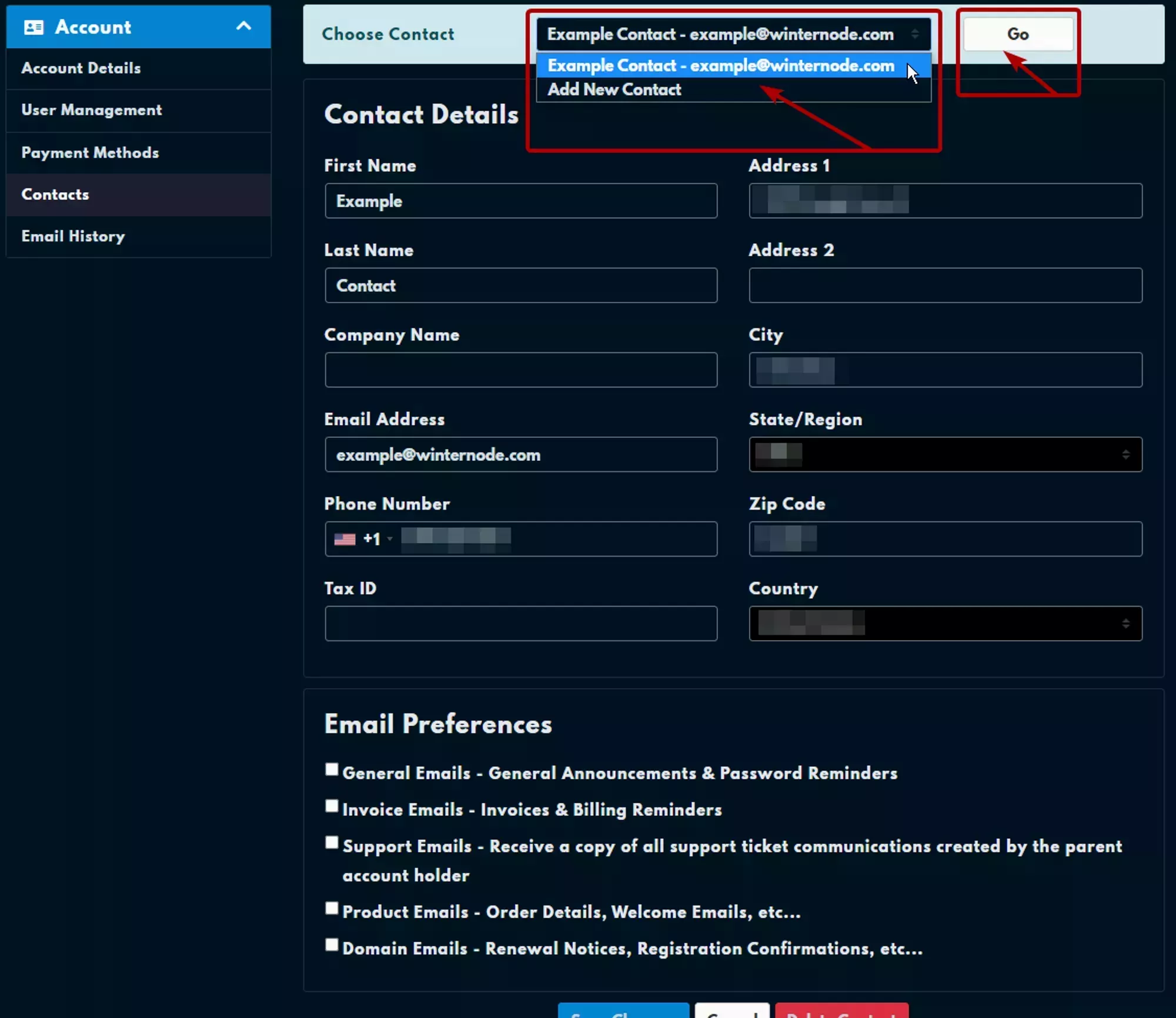Click the Go button

point(1018,34)
